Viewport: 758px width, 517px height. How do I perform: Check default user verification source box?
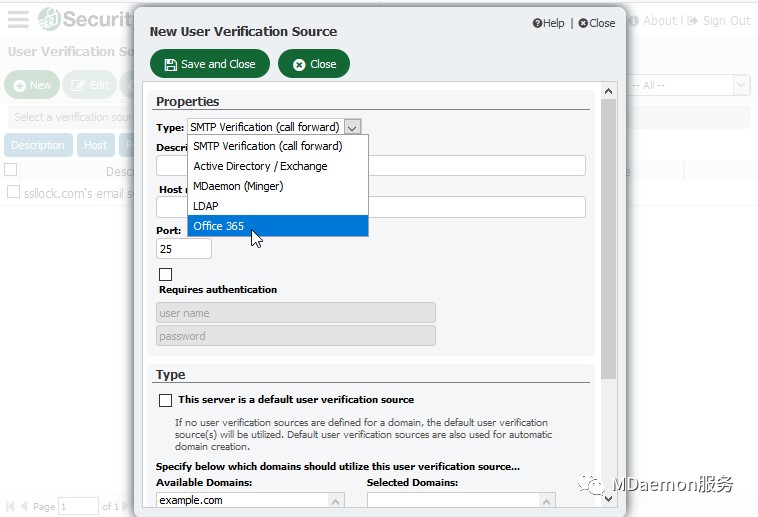tap(165, 400)
